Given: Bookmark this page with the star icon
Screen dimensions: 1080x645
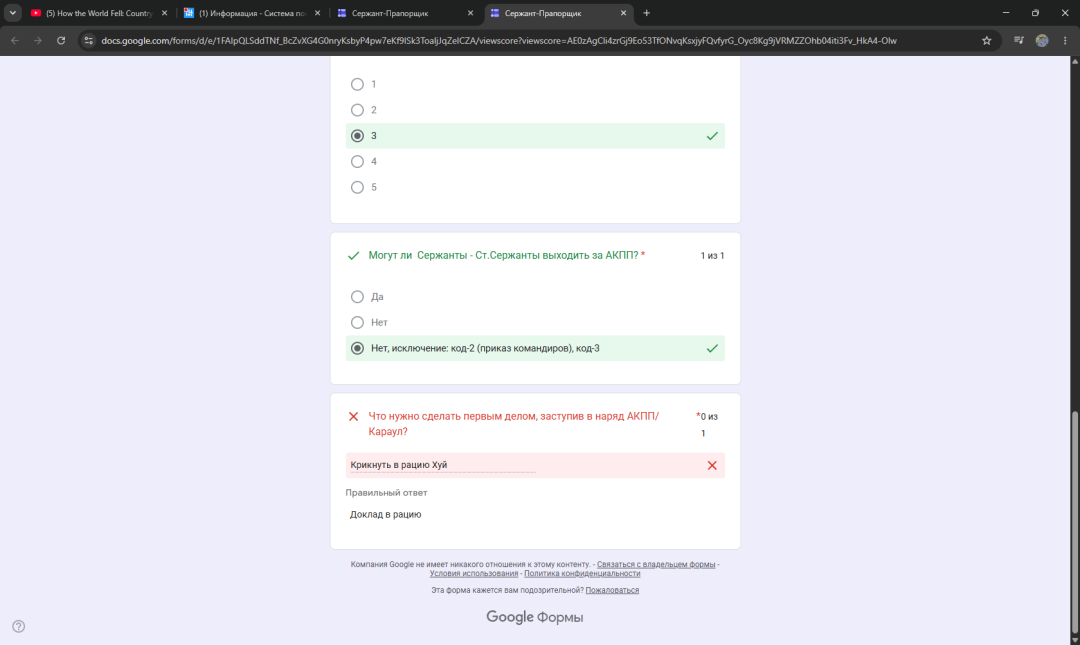Looking at the screenshot, I should tap(986, 41).
